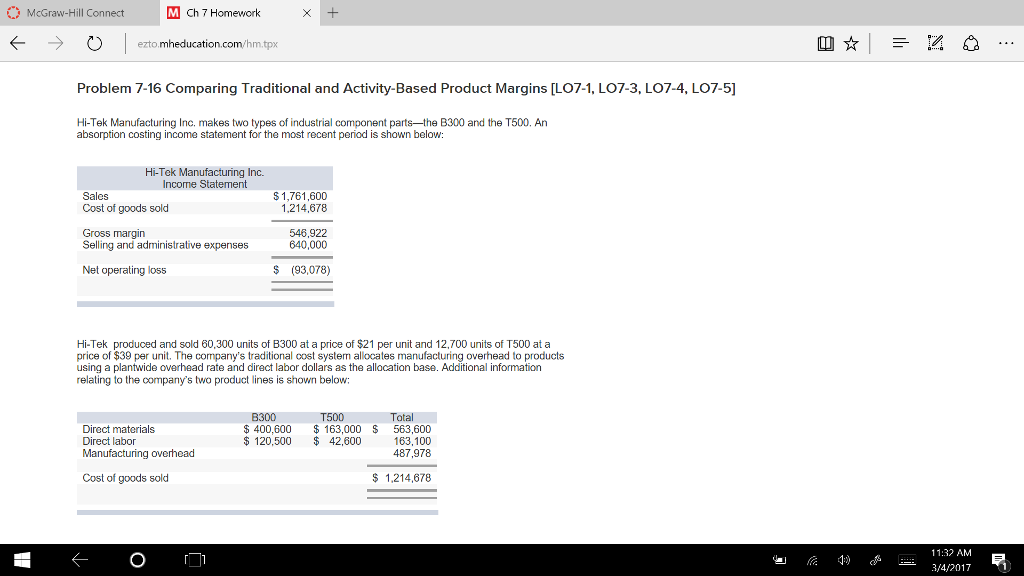Click the address bar URL field
1024x576 pixels.
coord(207,44)
